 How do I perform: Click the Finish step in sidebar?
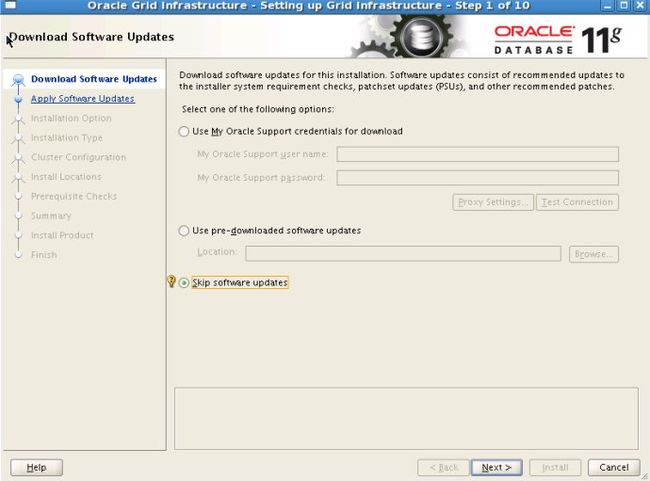click(44, 255)
